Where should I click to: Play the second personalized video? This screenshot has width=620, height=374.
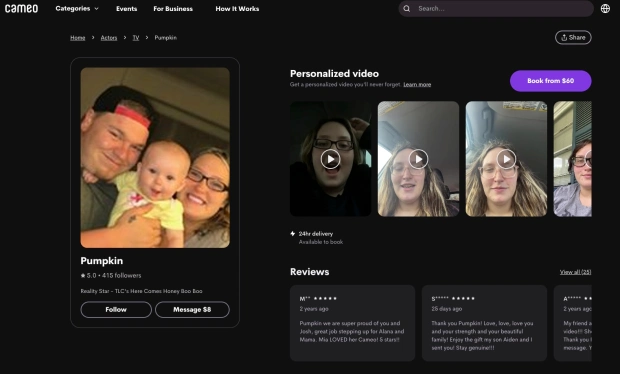(x=418, y=159)
